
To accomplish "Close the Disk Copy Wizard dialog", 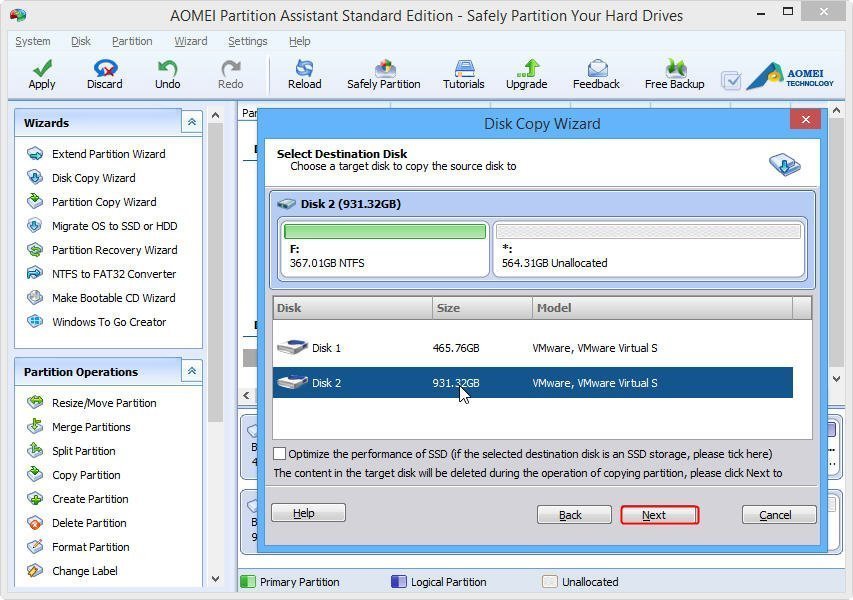I will (806, 119).
